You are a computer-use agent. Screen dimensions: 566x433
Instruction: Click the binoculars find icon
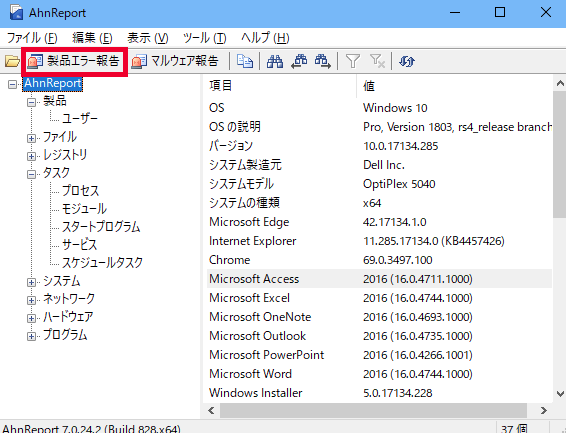pyautogui.click(x=275, y=61)
